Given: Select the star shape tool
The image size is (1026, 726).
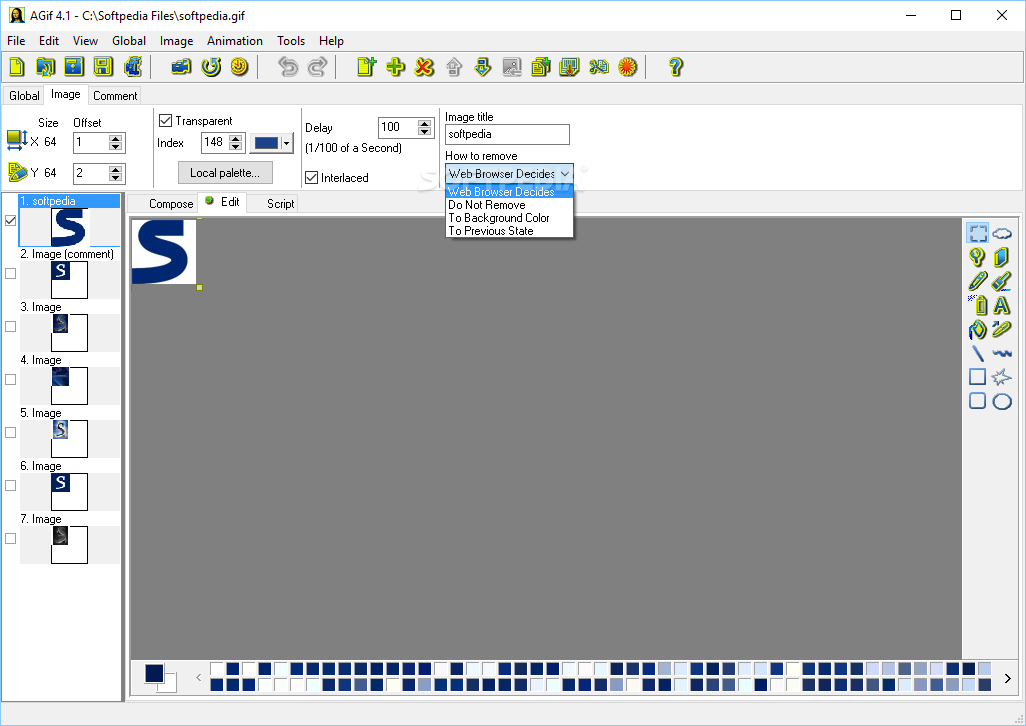Looking at the screenshot, I should pos(1002,377).
